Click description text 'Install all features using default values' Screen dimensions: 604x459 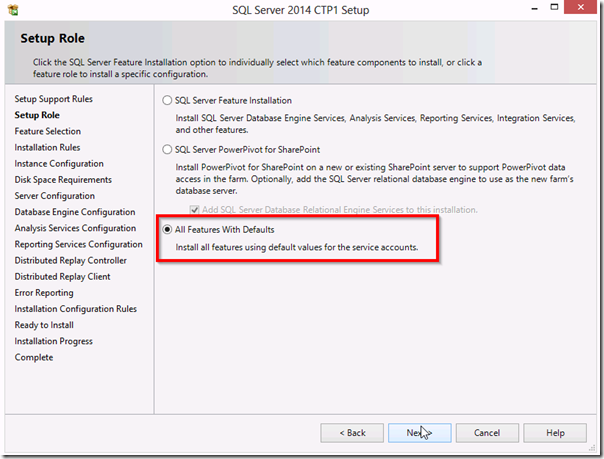click(297, 247)
